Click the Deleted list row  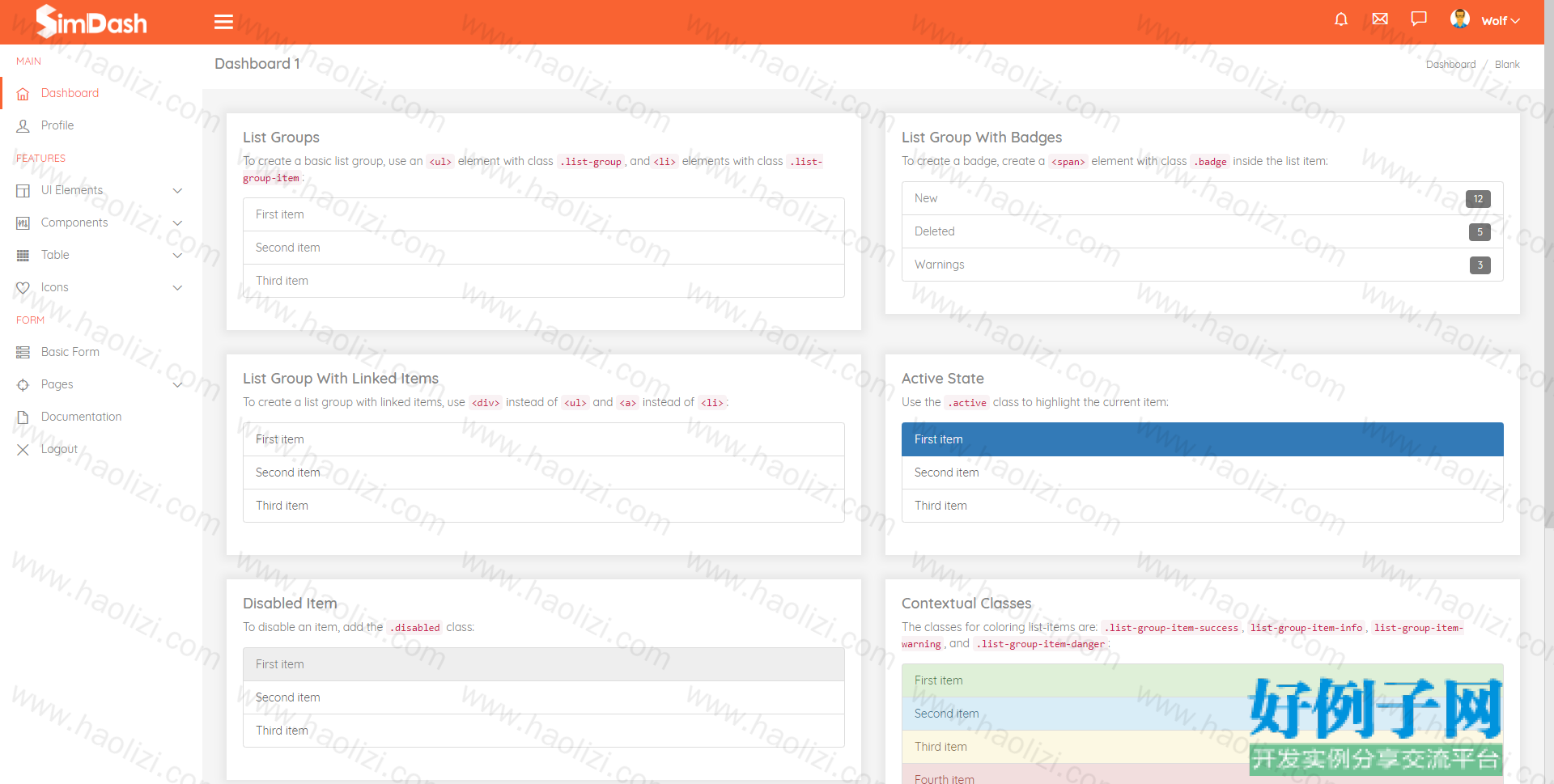(x=1202, y=231)
